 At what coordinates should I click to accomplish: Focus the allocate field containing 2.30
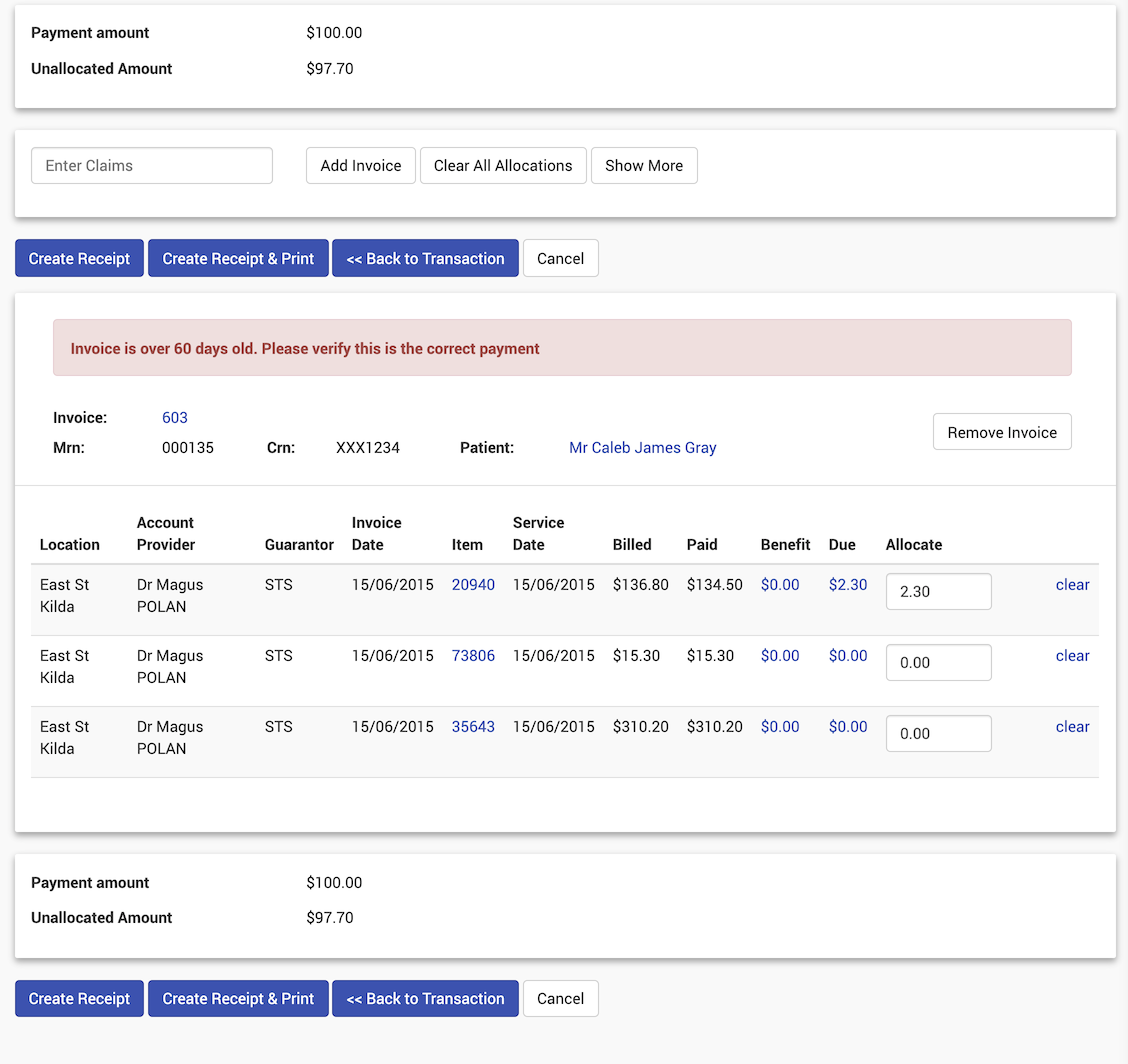pyautogui.click(x=938, y=591)
